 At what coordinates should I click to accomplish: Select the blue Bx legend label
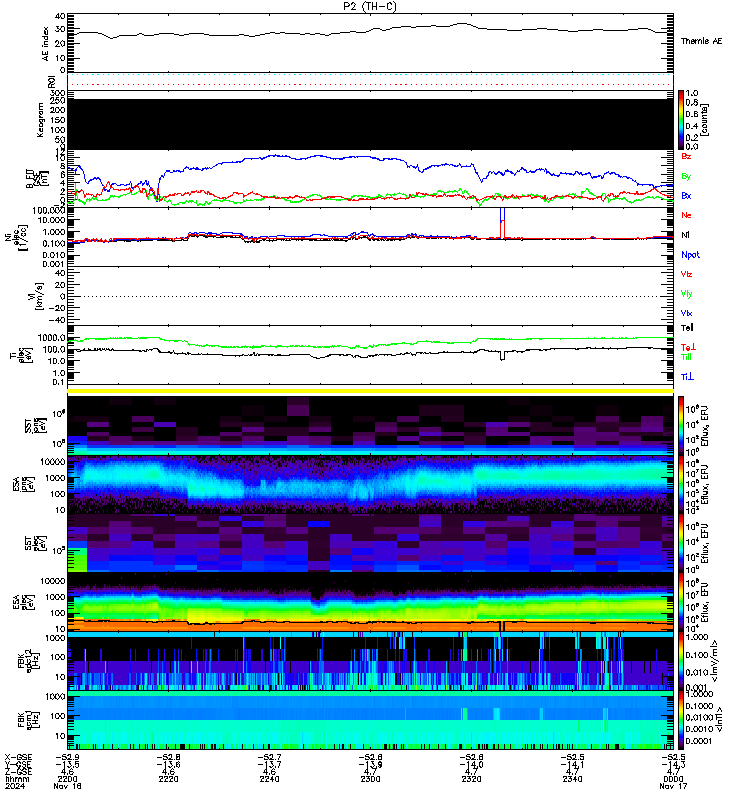(x=686, y=196)
